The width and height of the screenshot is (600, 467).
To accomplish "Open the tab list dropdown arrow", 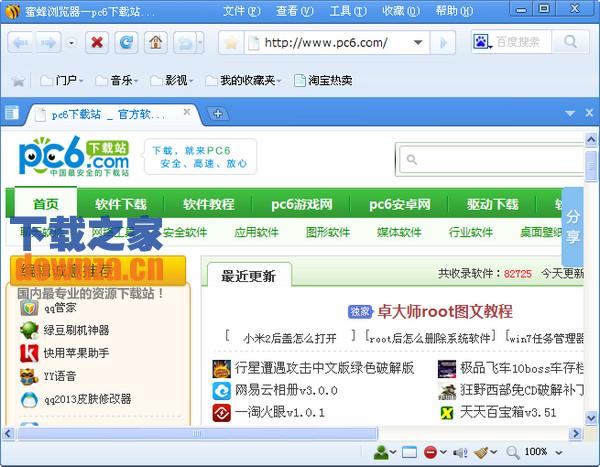I will [x=570, y=113].
